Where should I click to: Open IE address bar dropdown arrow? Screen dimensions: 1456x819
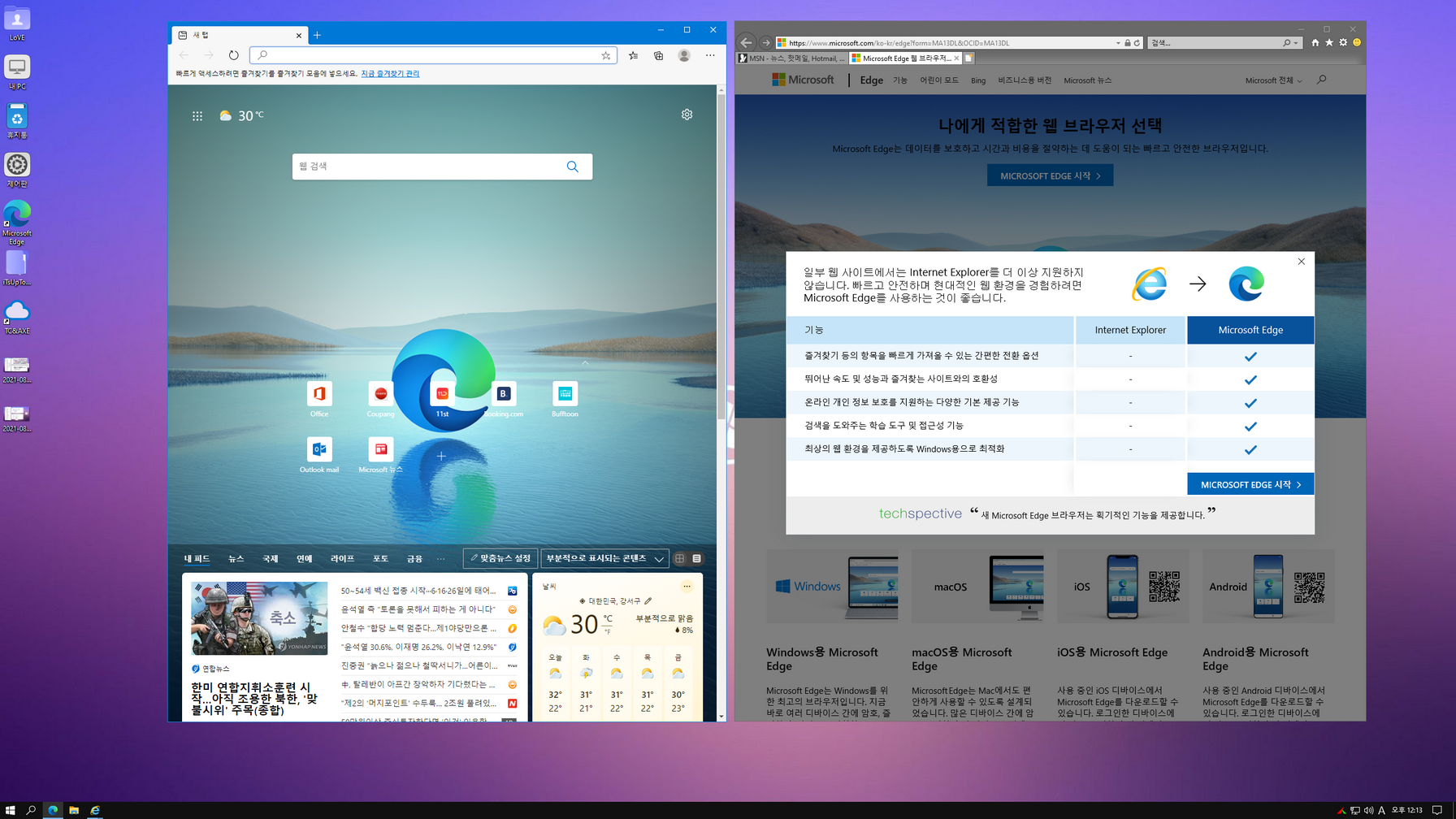click(1118, 43)
